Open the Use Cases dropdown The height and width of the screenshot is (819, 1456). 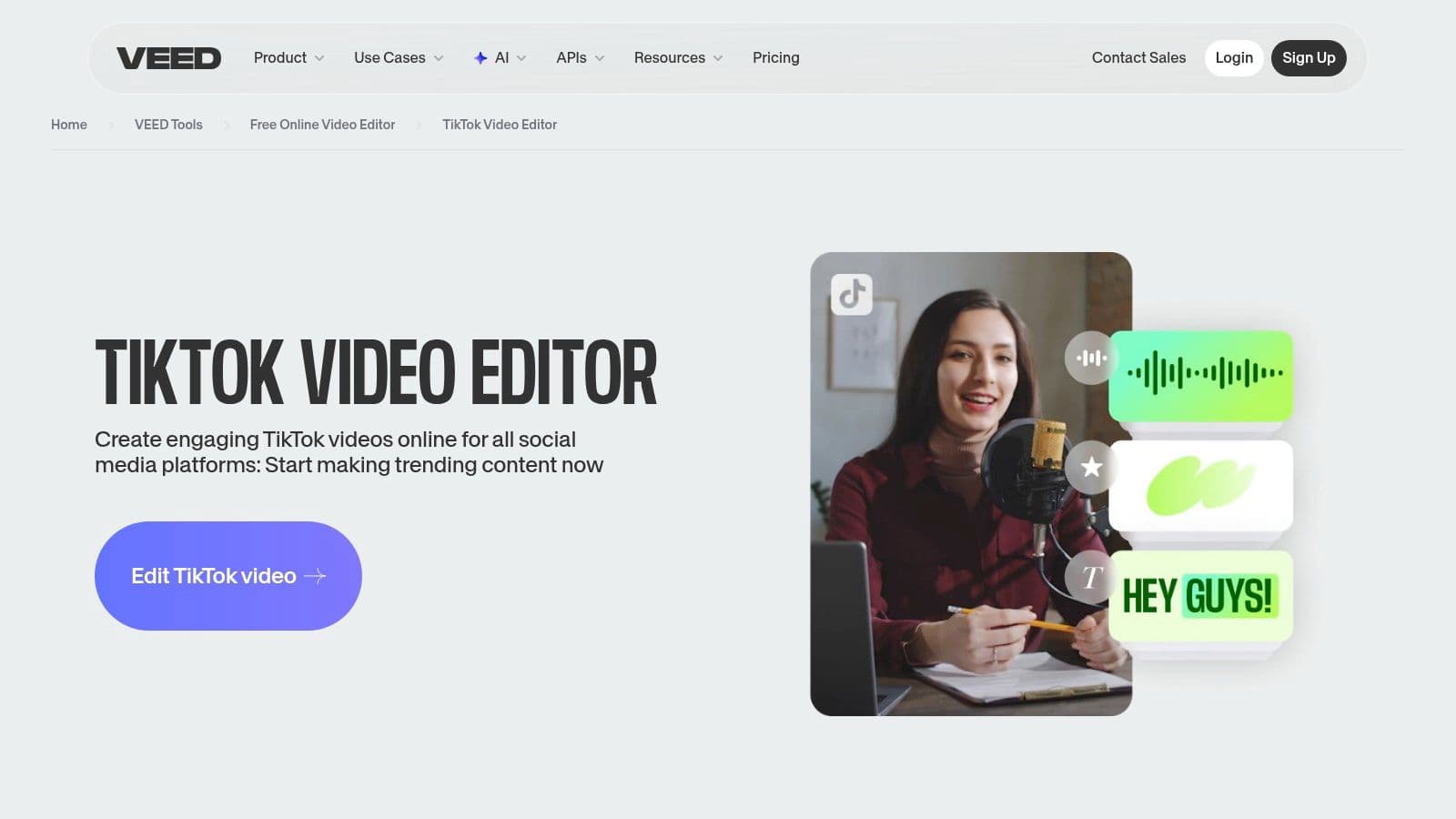click(x=398, y=58)
